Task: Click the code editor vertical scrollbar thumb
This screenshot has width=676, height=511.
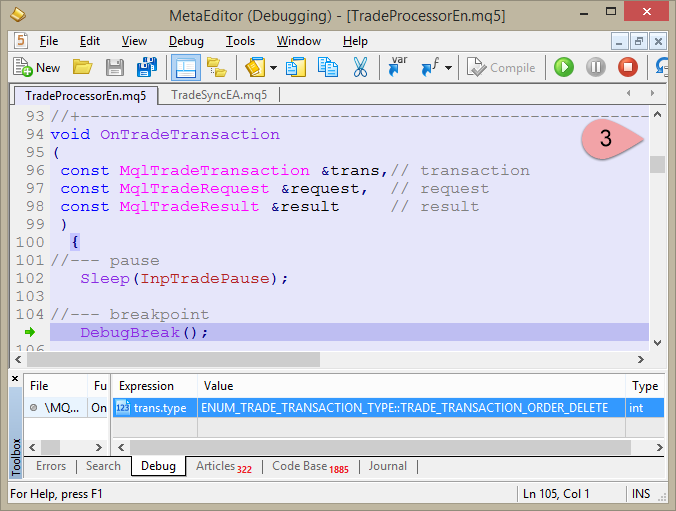Action: pos(657,164)
